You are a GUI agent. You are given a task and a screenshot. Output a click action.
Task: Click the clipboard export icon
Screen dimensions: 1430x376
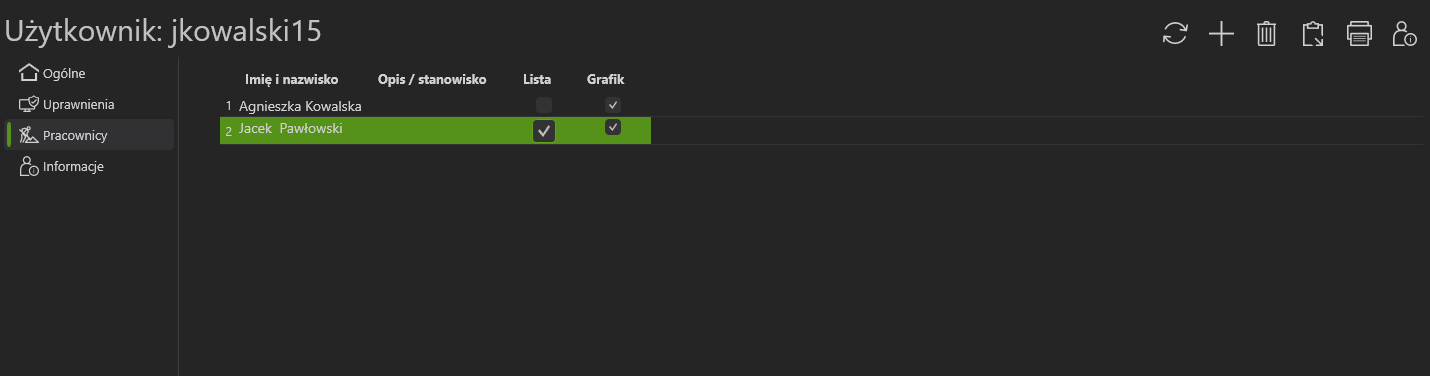[x=1312, y=34]
